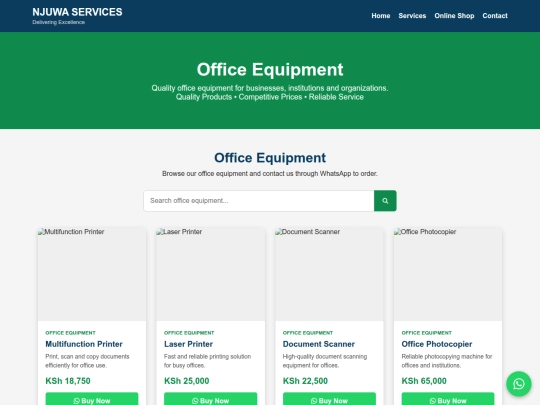
Task: Click the Office Photocopier product title
Action: [437, 344]
